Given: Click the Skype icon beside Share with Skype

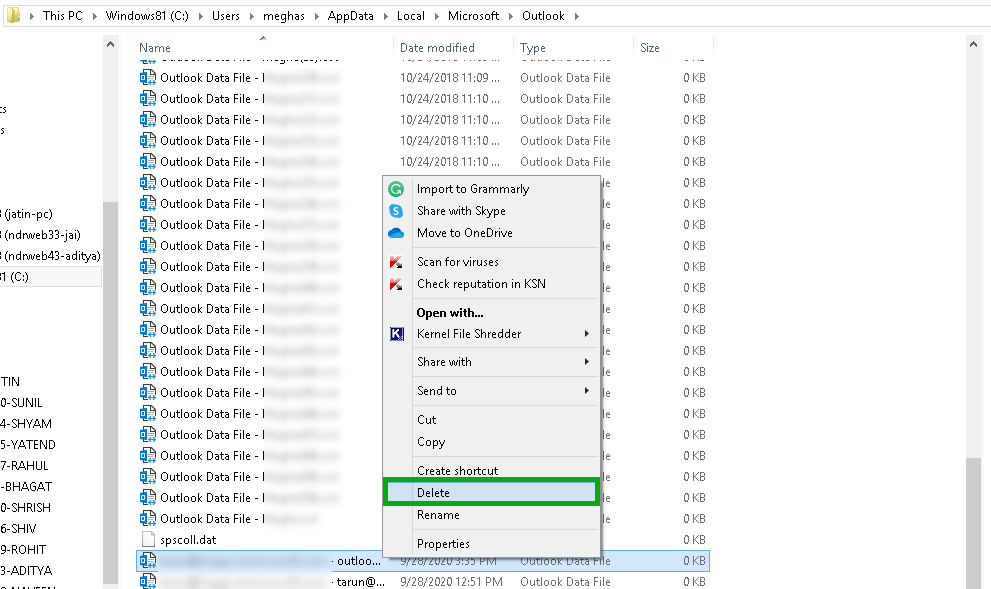Looking at the screenshot, I should point(397,211).
